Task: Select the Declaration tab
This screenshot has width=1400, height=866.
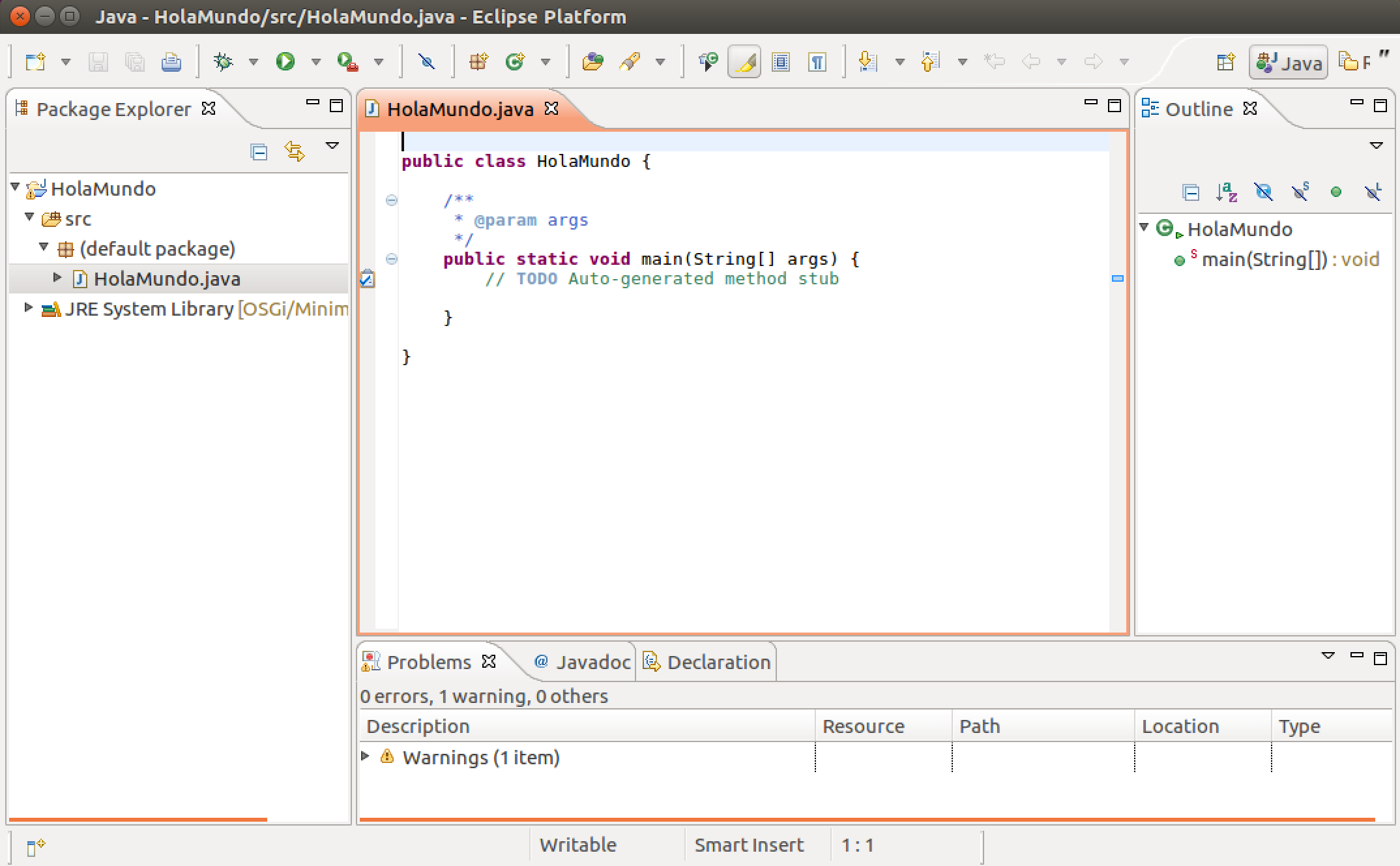Action: [x=715, y=662]
